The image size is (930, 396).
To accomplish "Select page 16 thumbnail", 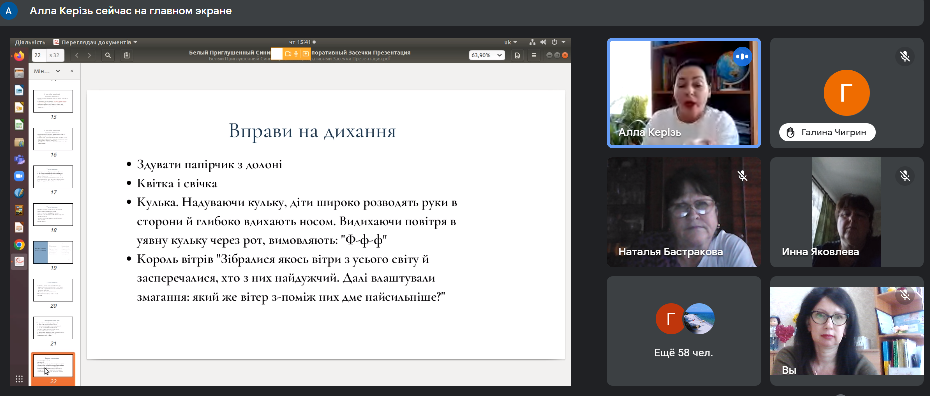I will [52, 139].
